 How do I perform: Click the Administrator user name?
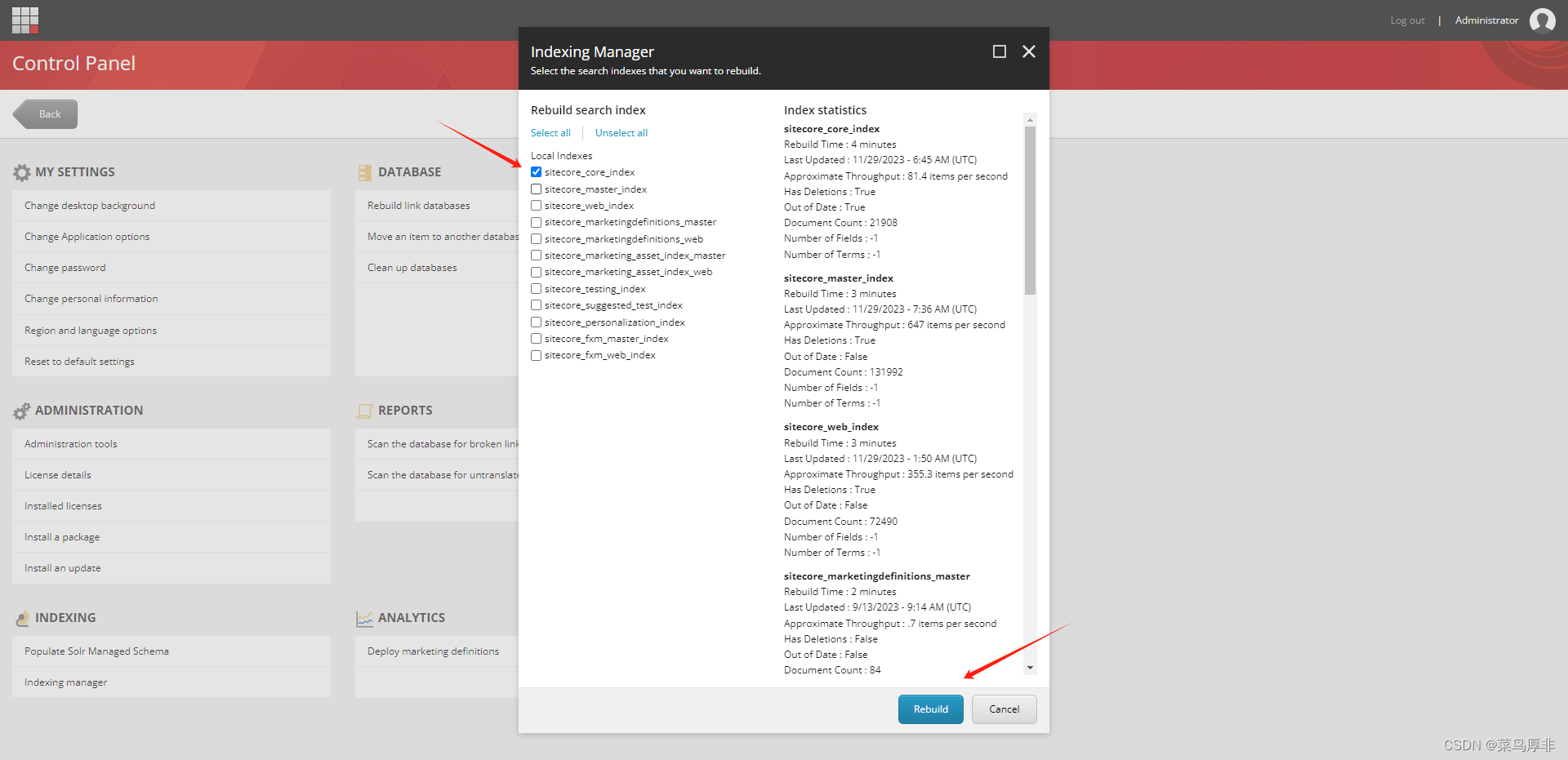point(1486,20)
